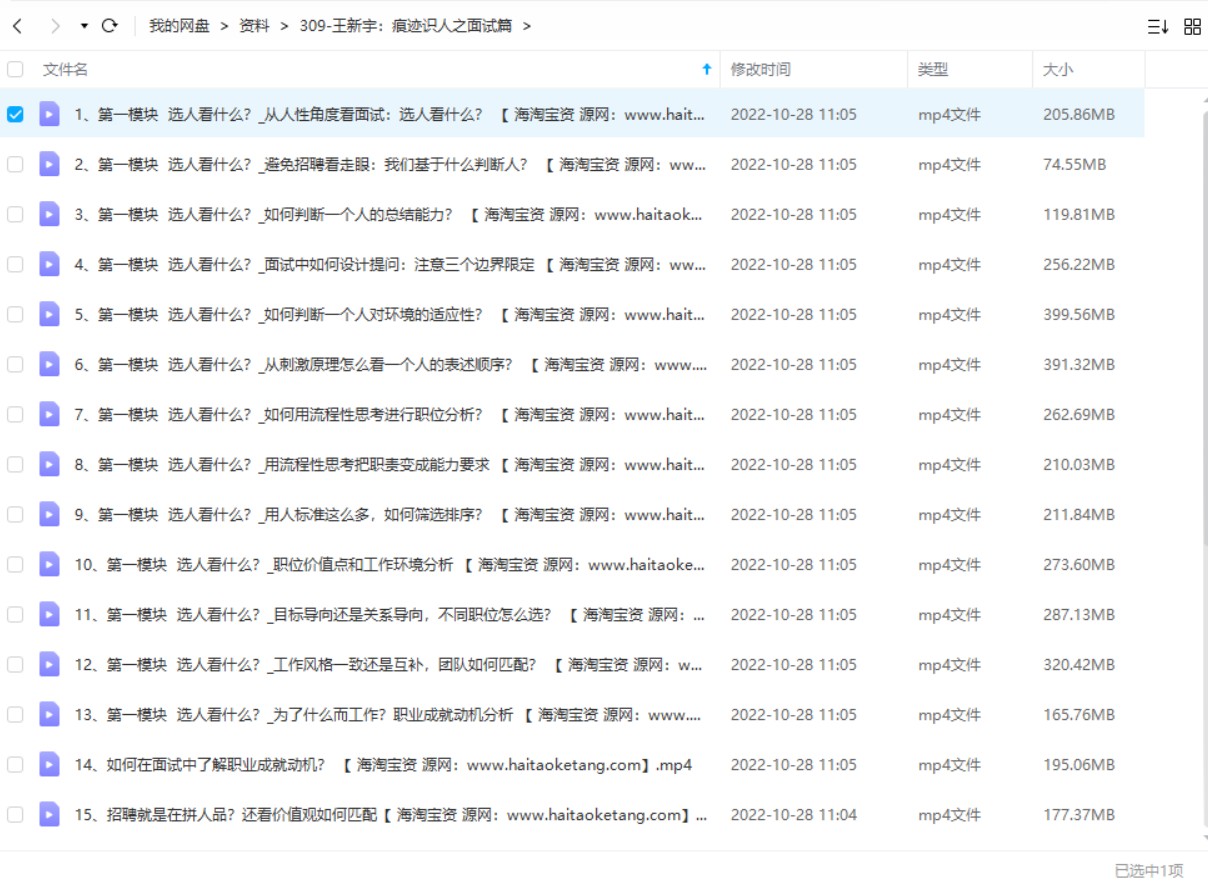Check the checkbox for file 11
This screenshot has height=882, width=1208.
[x=15, y=614]
